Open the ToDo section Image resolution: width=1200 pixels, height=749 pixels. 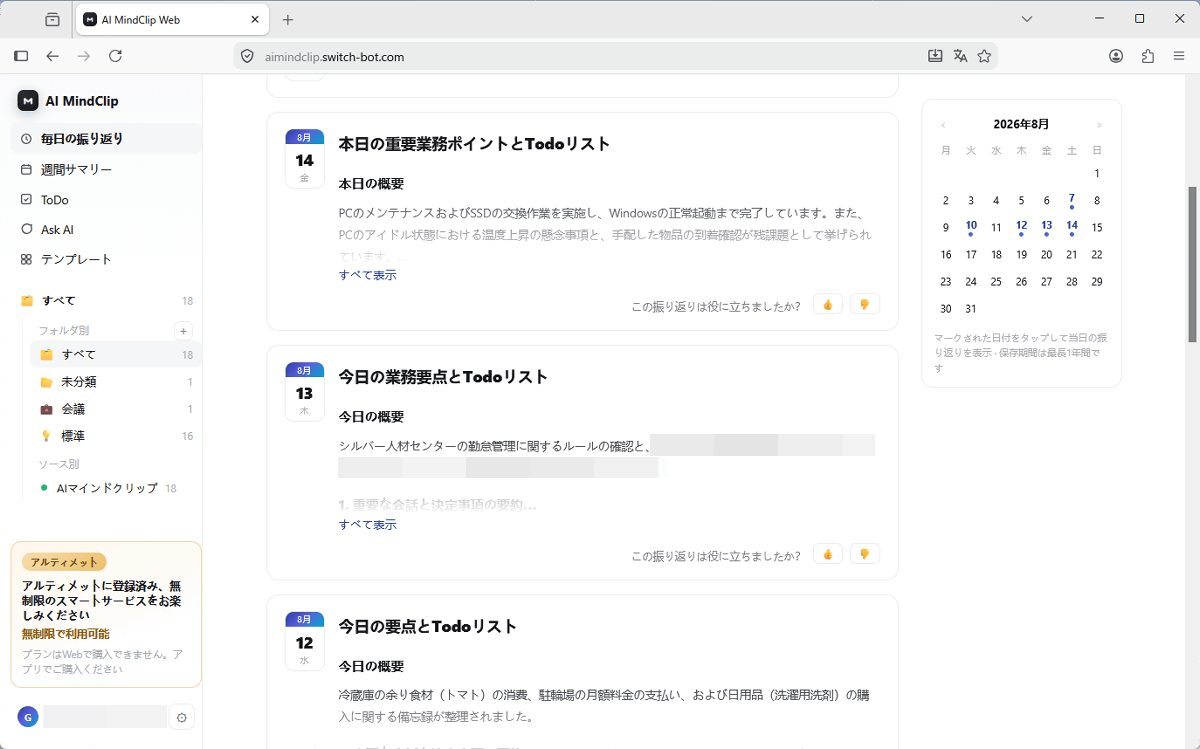[106, 199]
